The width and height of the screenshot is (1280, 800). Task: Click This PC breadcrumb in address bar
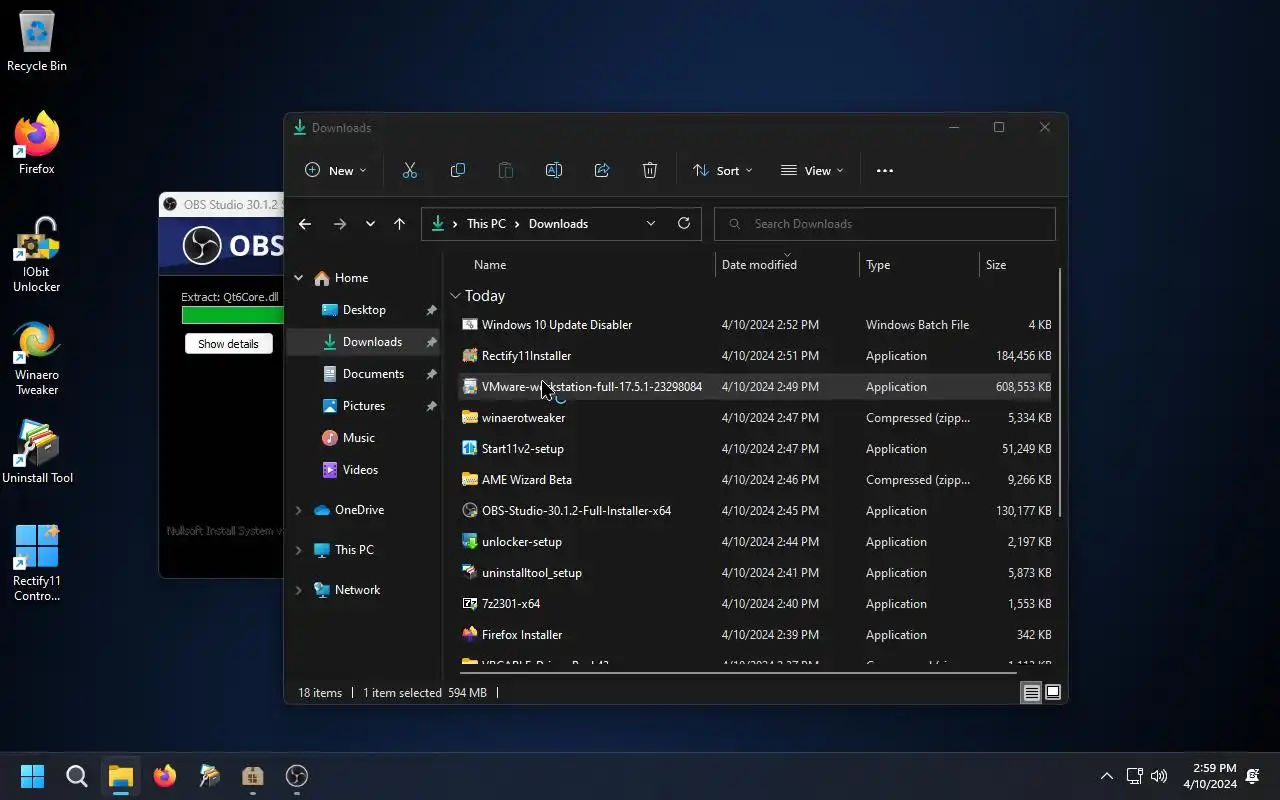[x=486, y=224]
